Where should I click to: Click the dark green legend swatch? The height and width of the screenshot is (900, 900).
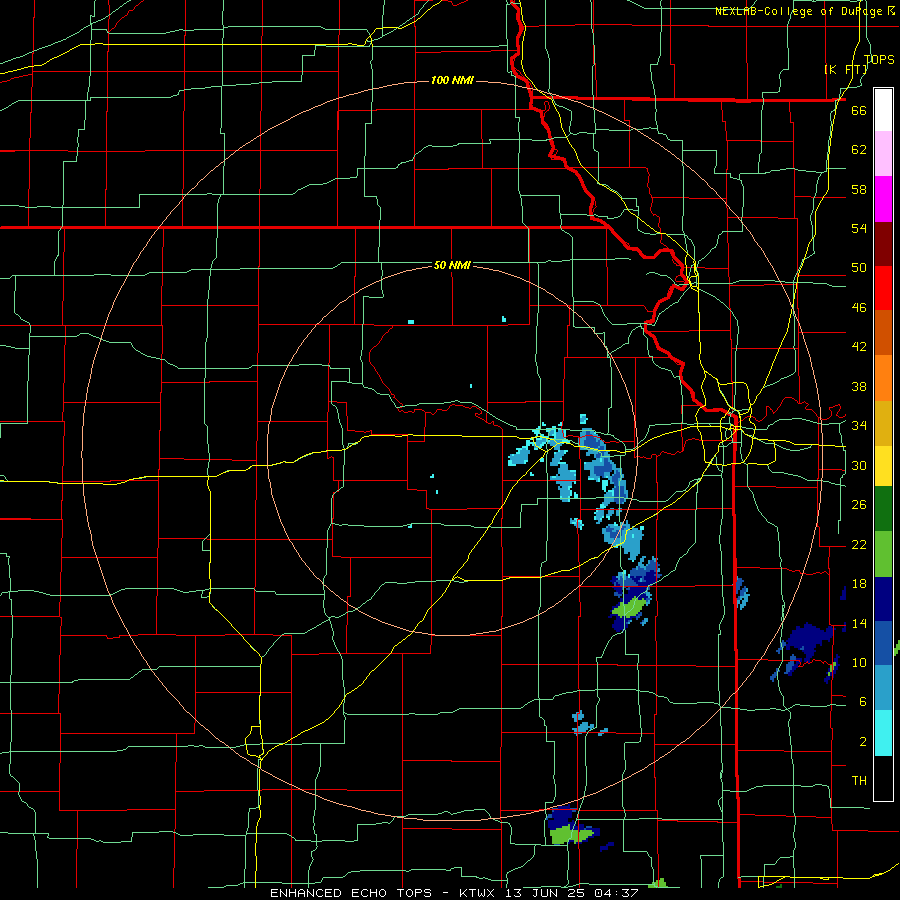pyautogui.click(x=883, y=509)
